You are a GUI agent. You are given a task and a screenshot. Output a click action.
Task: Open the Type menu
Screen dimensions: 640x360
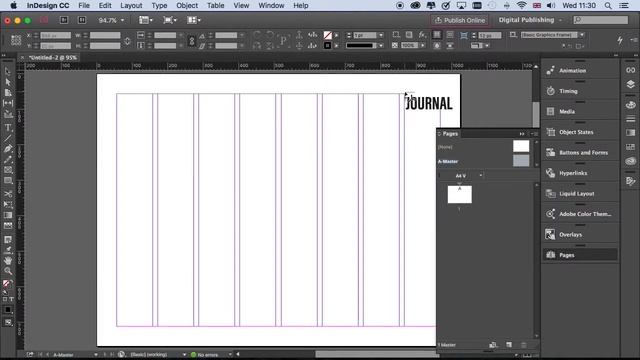(x=159, y=6)
